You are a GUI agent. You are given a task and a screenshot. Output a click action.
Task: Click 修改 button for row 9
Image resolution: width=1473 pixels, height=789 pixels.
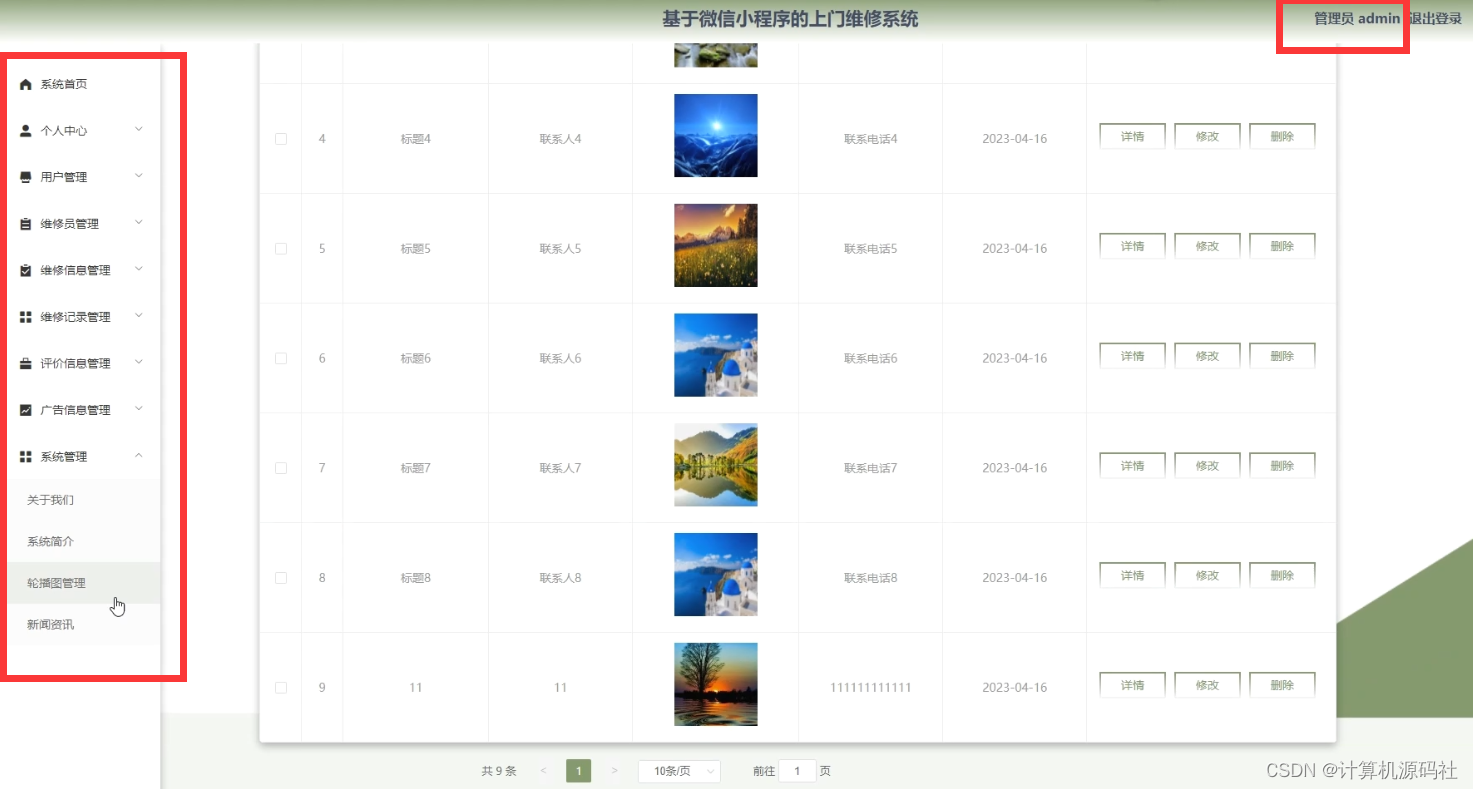[x=1207, y=685]
